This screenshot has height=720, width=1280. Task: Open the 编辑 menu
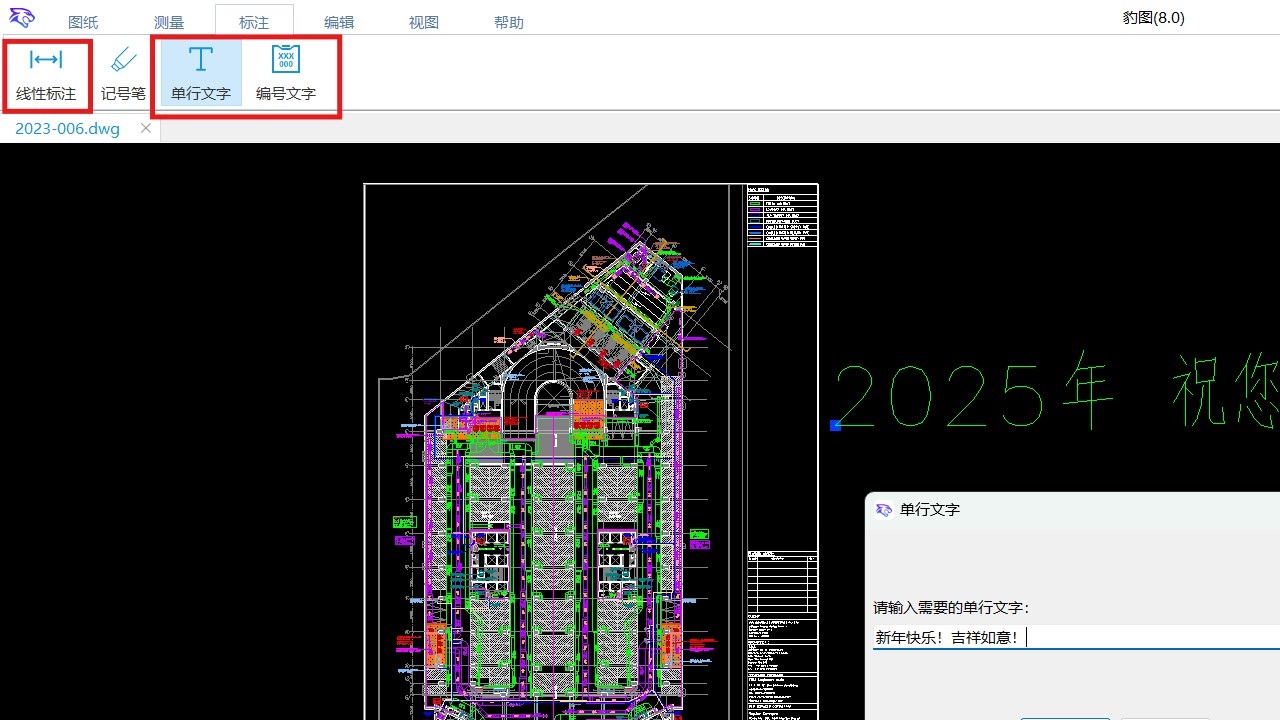tap(338, 21)
